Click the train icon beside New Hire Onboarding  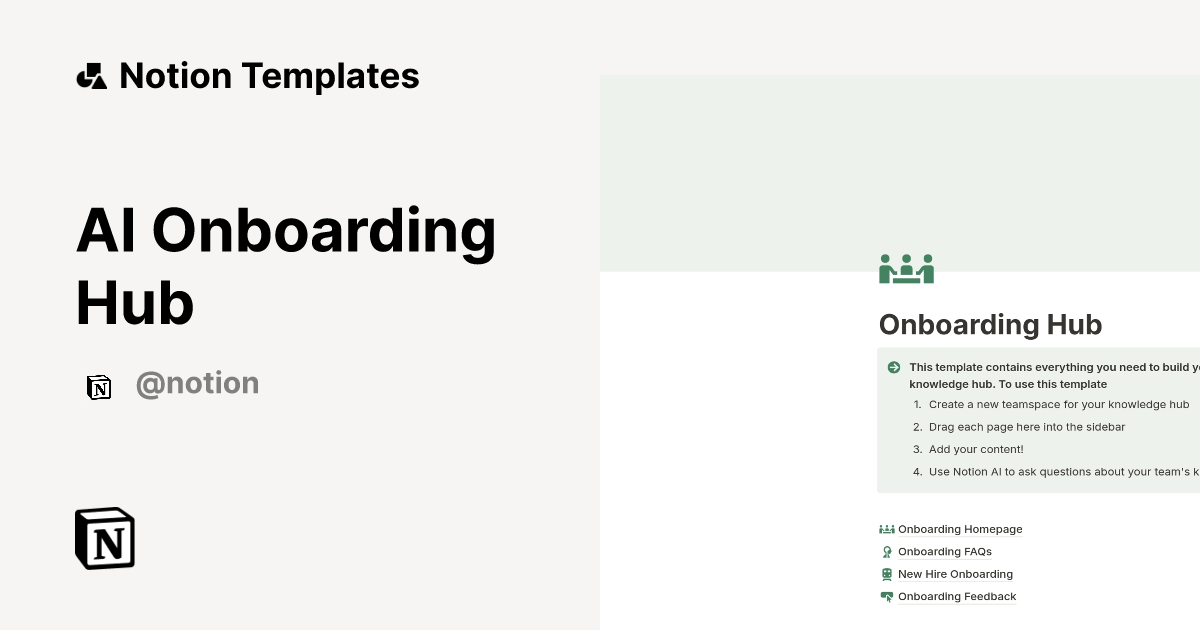886,574
